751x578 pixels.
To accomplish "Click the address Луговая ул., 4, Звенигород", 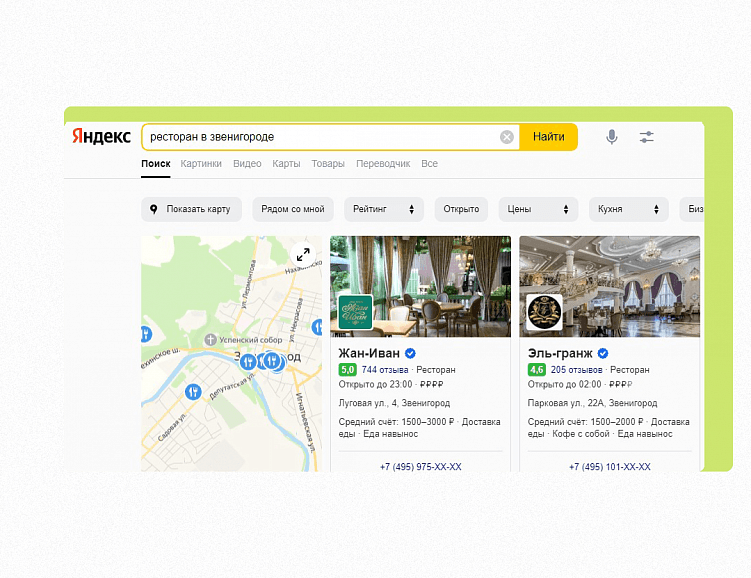I will [x=394, y=403].
